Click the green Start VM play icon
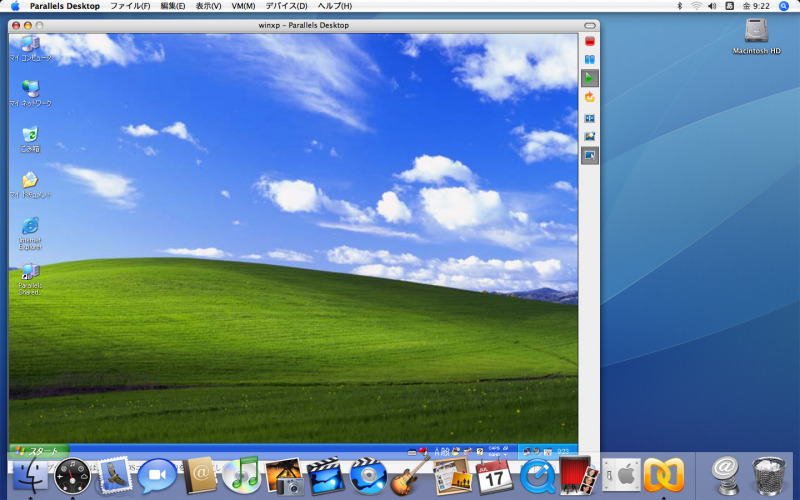 tap(590, 78)
